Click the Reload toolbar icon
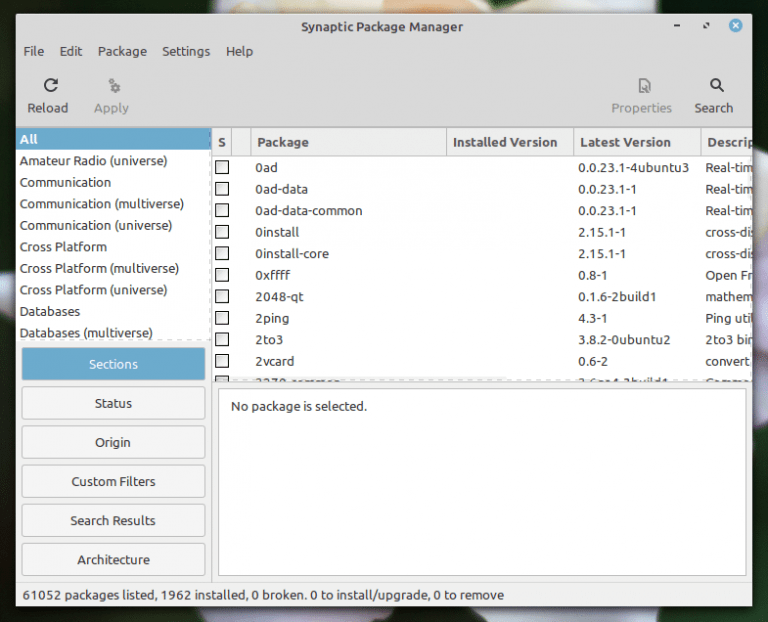Screen dimensions: 768x622 point(50,86)
